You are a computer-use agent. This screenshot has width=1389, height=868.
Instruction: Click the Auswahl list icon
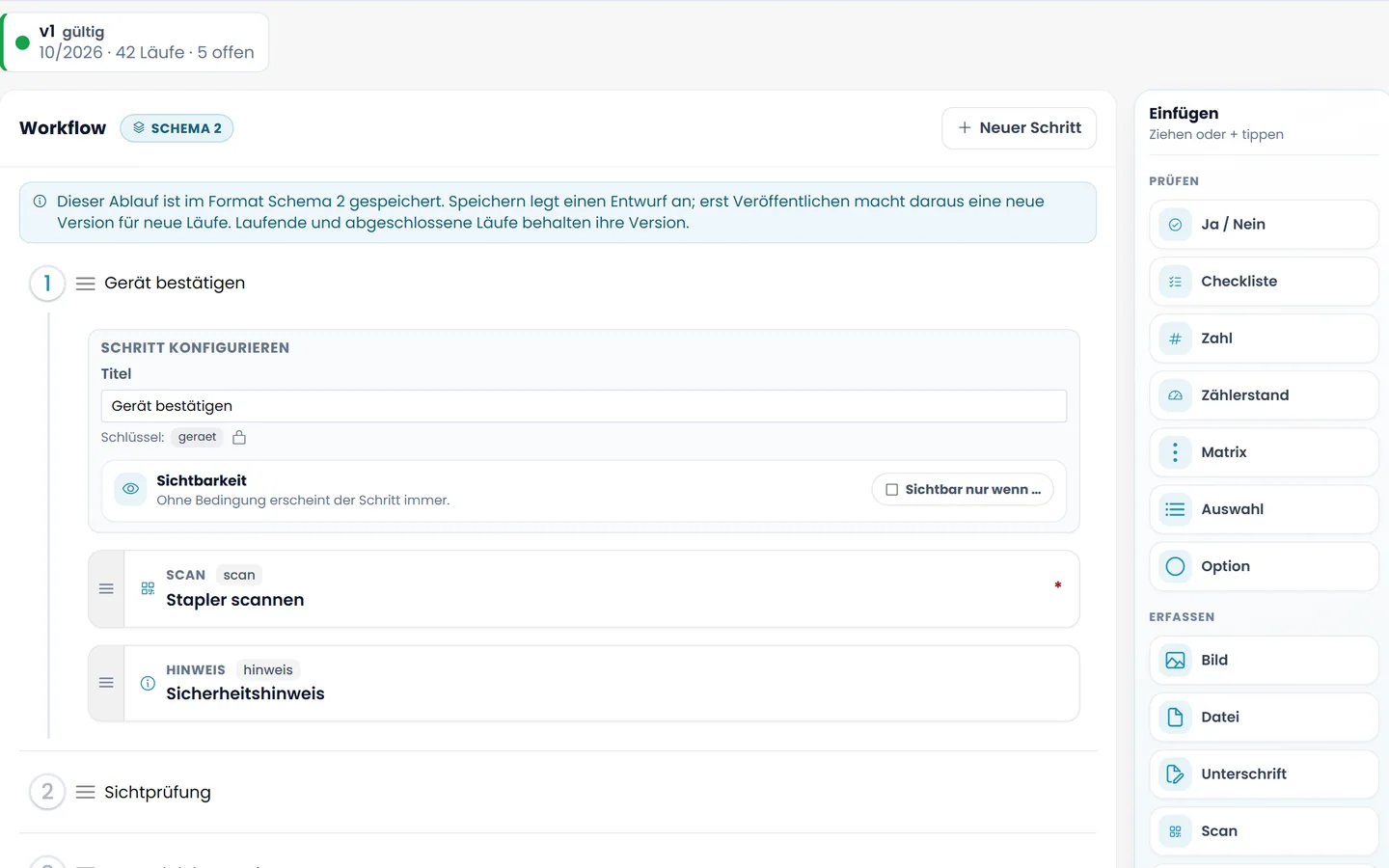[1175, 509]
